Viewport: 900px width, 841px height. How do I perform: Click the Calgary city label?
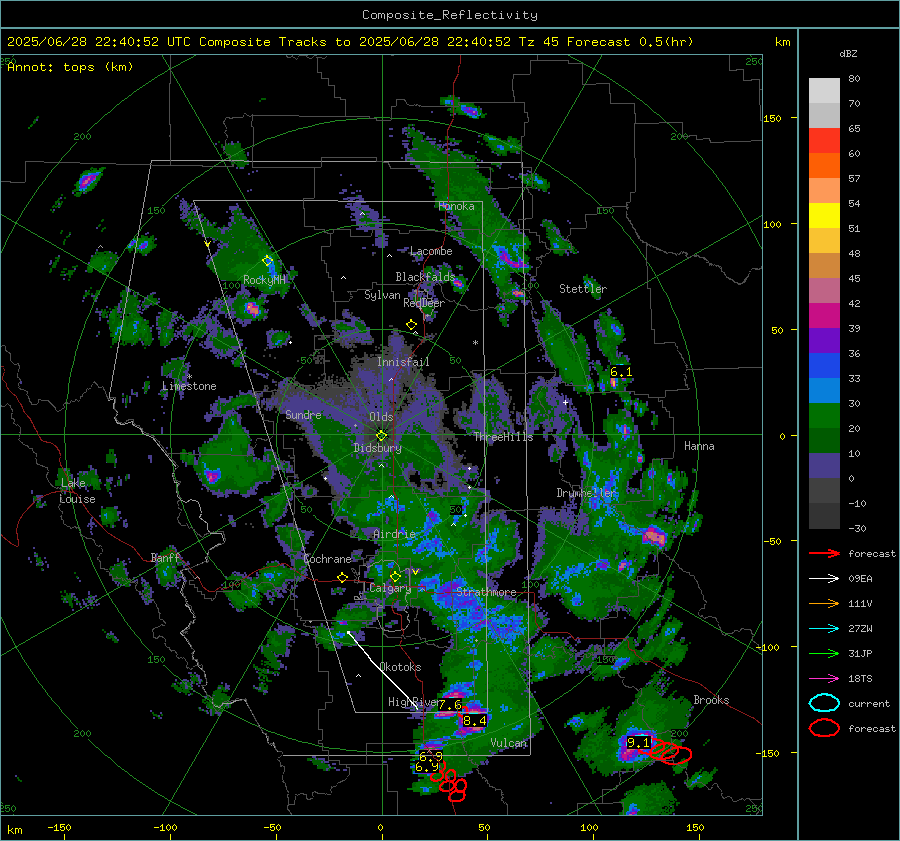coord(390,588)
